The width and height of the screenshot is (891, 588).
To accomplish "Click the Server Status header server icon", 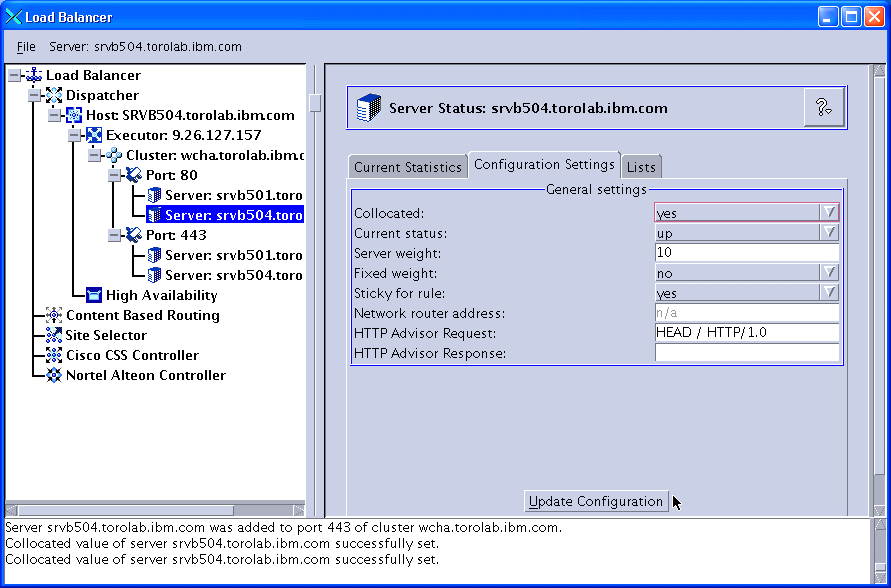I will [368, 108].
